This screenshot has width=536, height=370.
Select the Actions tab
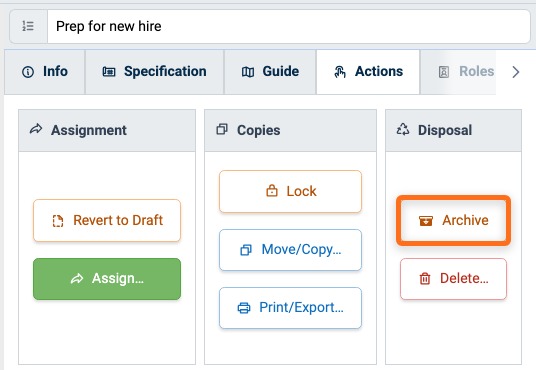tap(368, 72)
